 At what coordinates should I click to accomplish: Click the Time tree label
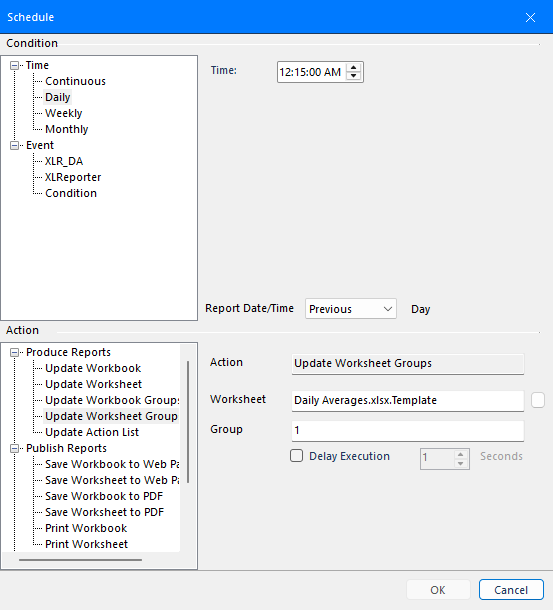pyautogui.click(x=37, y=65)
